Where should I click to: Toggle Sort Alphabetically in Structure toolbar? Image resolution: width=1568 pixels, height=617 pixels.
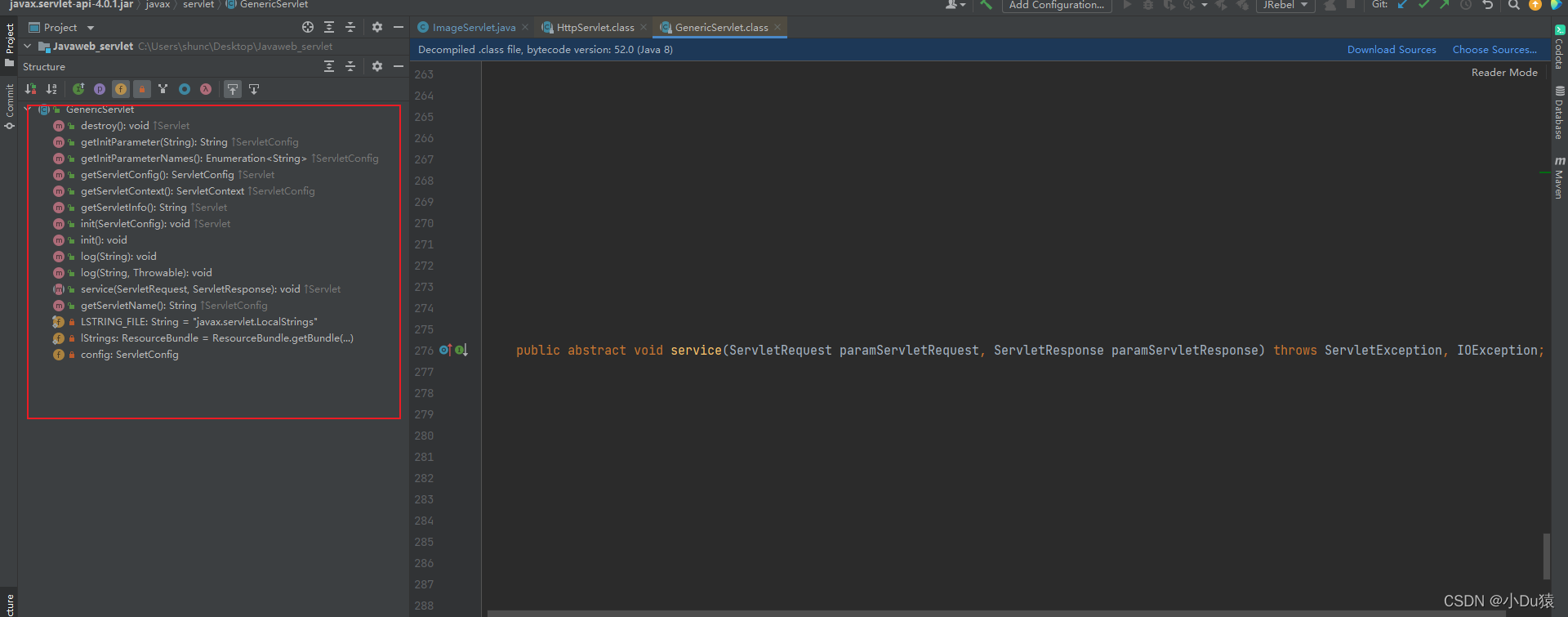click(52, 89)
